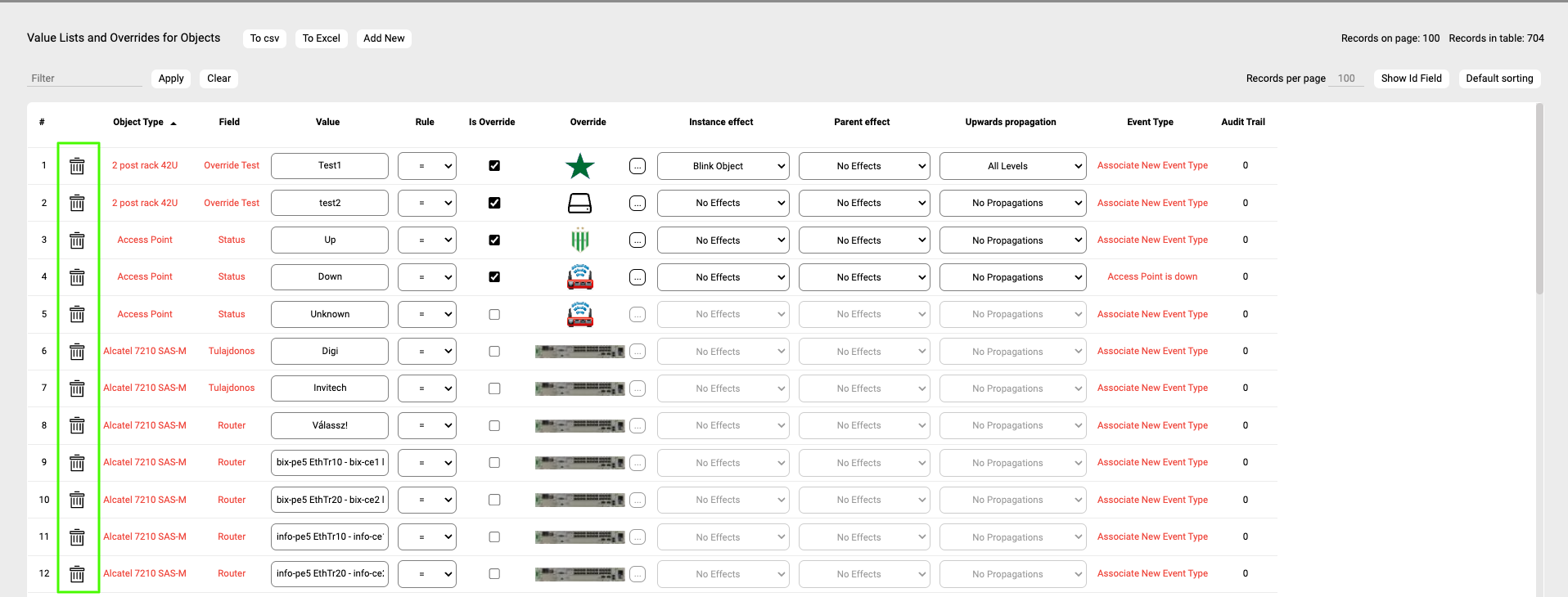Screen dimensions: 1568x597
Task: Click the green antenna icon in row 3
Action: (x=579, y=240)
